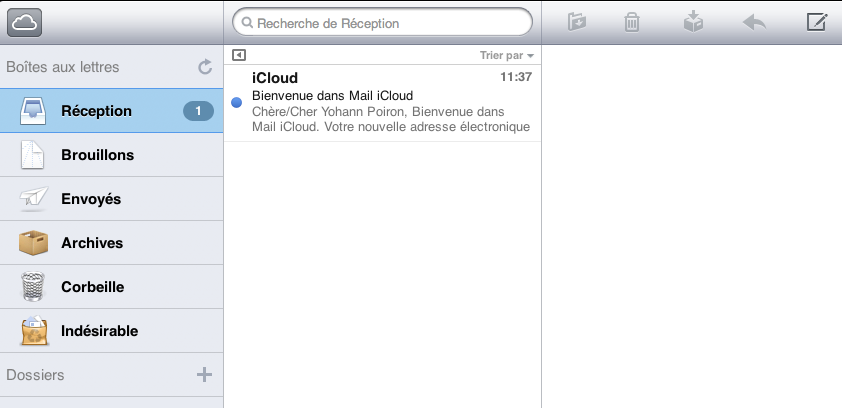Click the Recherche de Réception search field
The width and height of the screenshot is (842, 408).
tap(382, 22)
